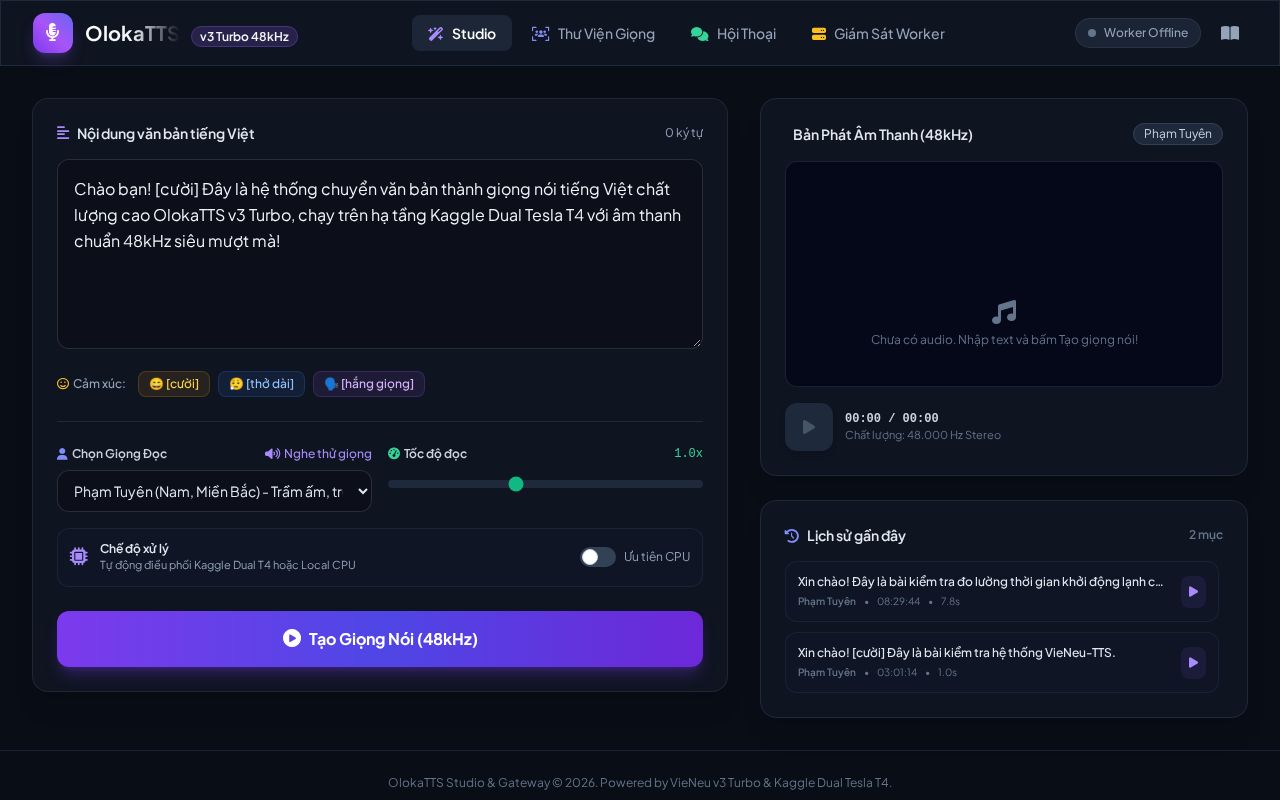This screenshot has height=800, width=1280.
Task: Click the person icon beside Chọn Giọng Đọc
Action: point(62,454)
